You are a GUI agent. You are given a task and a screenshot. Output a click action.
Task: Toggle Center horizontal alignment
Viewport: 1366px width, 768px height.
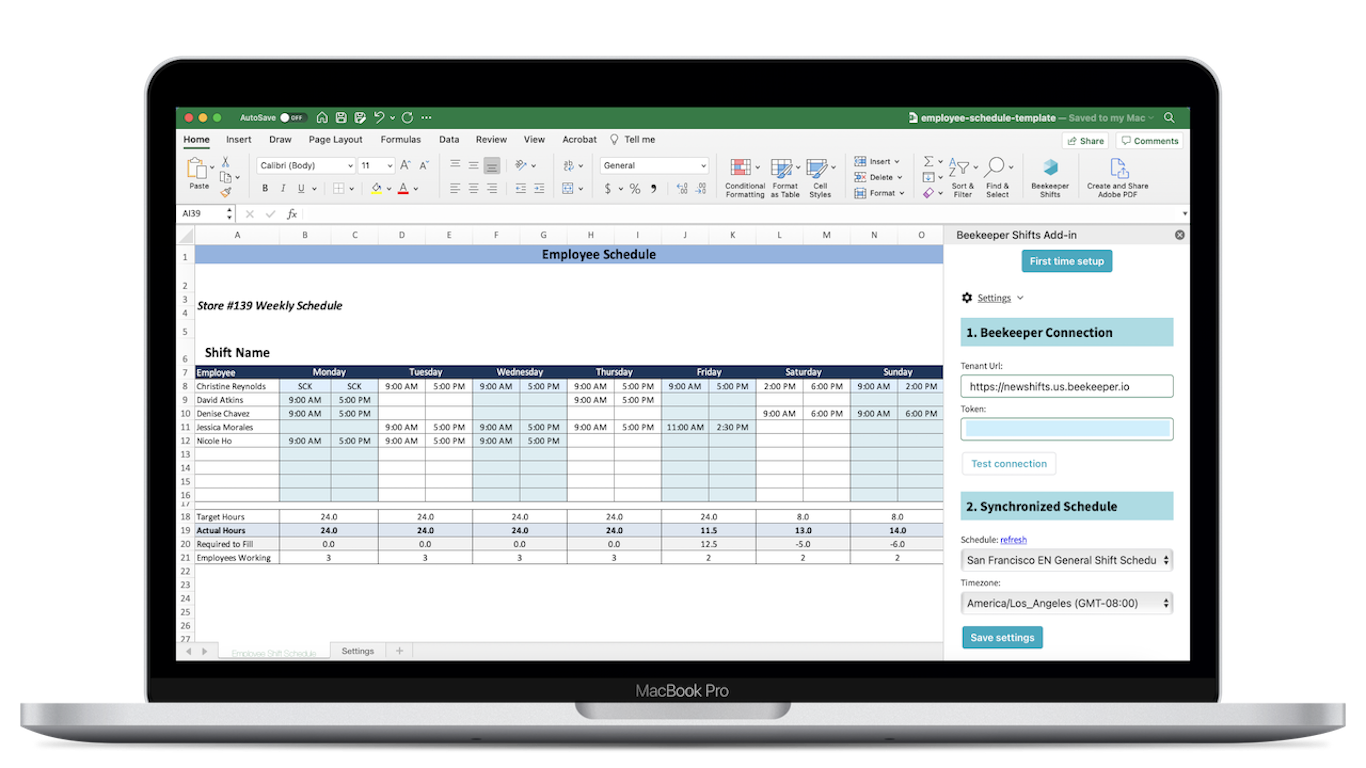pos(473,188)
